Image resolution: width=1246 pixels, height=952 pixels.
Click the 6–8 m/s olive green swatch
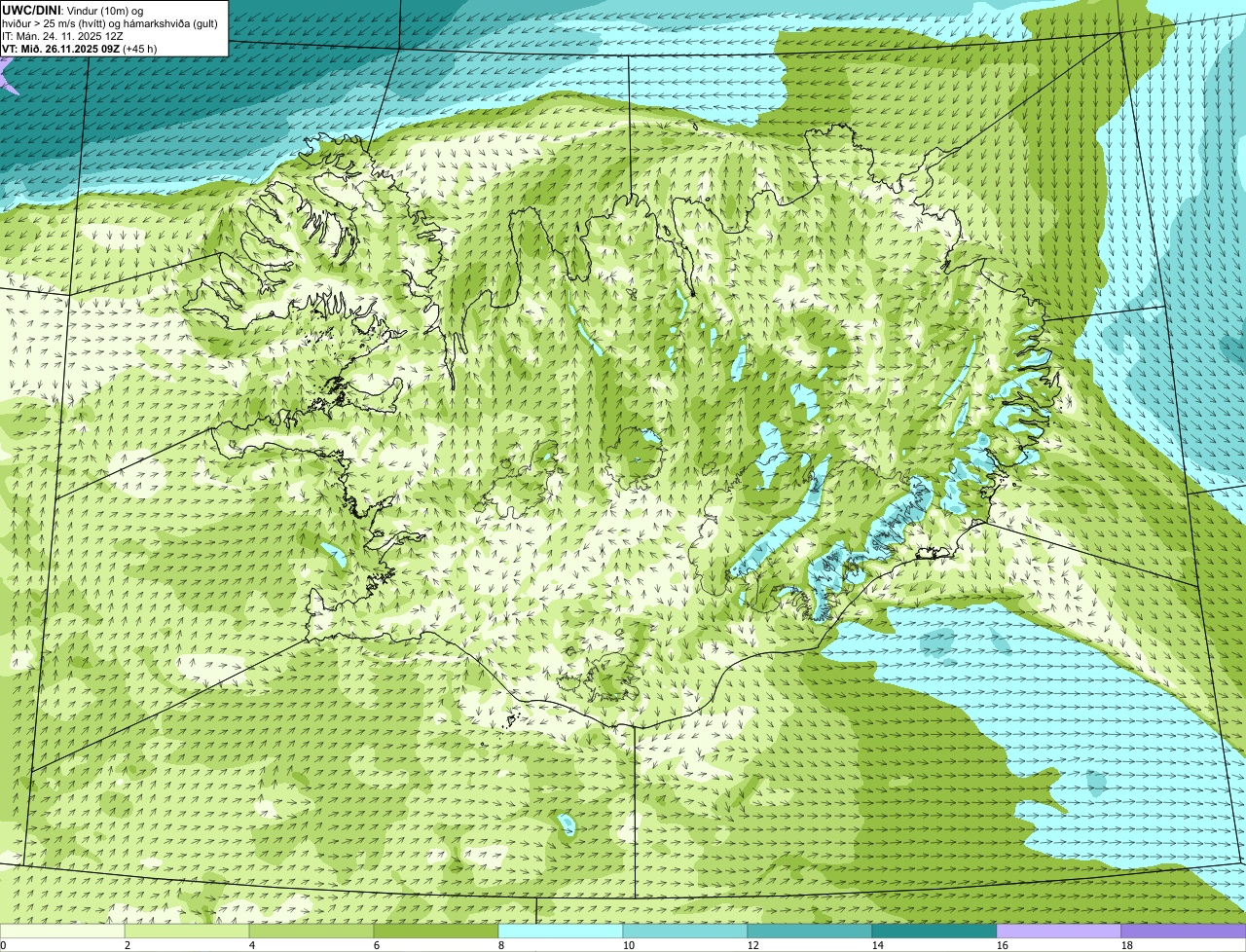[x=436, y=931]
